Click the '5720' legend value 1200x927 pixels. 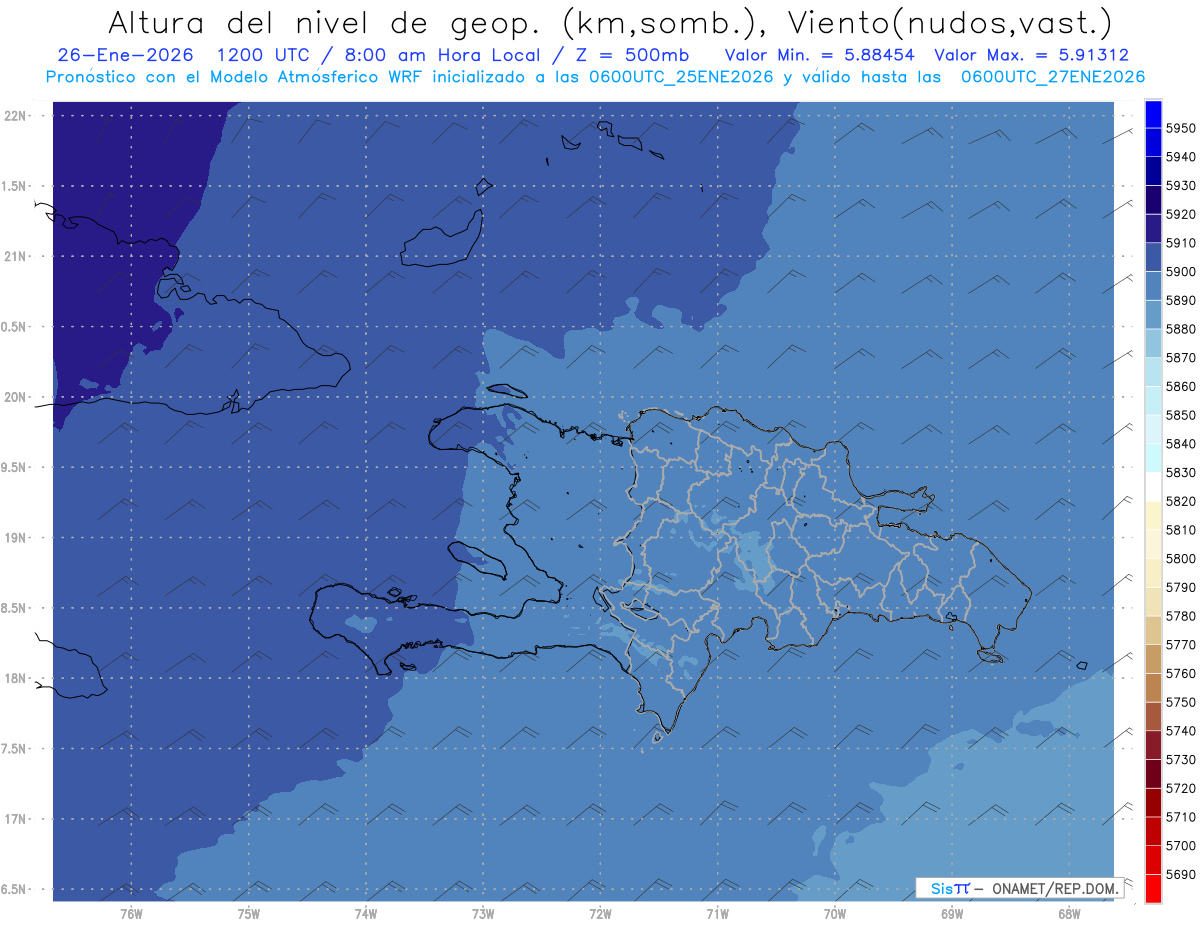[x=1181, y=788]
